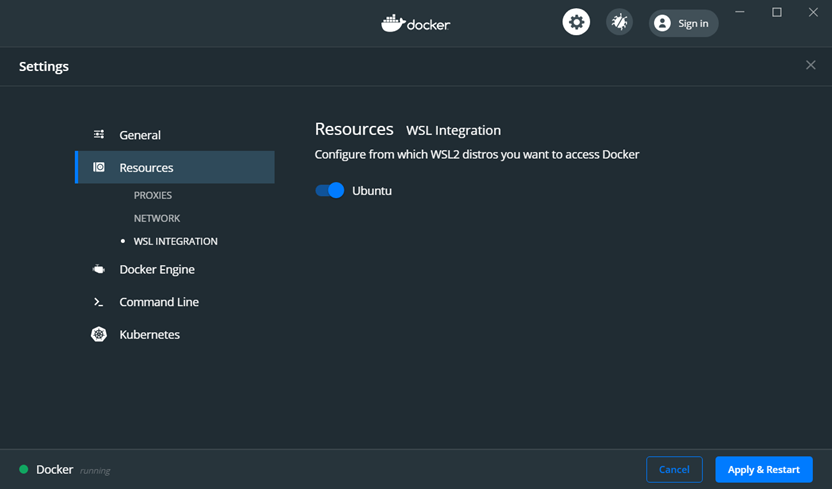Click the Command Line prompt icon
The width and height of the screenshot is (832, 489).
pyautogui.click(x=99, y=302)
